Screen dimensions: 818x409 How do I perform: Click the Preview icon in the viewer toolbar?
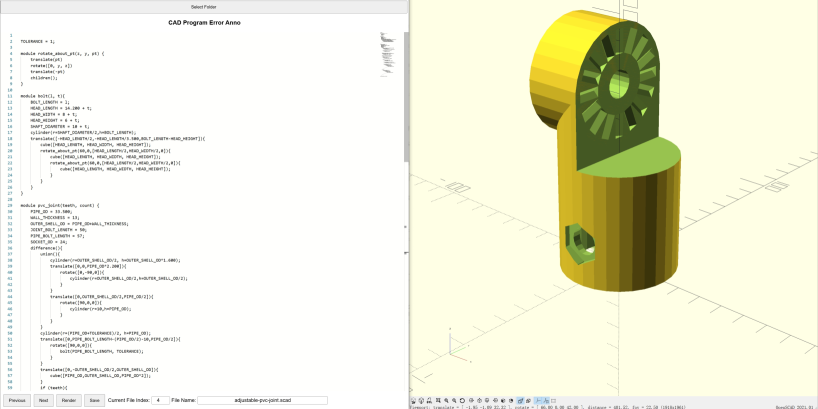(413, 400)
